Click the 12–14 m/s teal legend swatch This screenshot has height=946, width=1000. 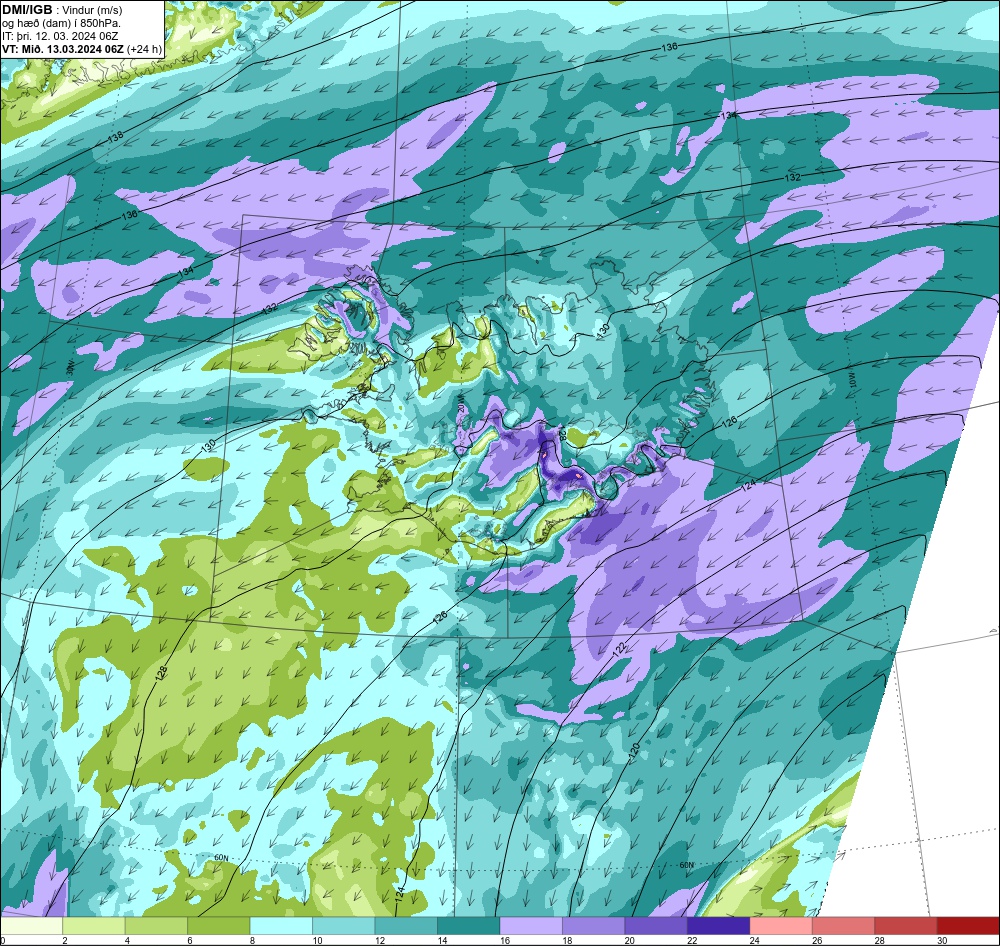coord(407,926)
